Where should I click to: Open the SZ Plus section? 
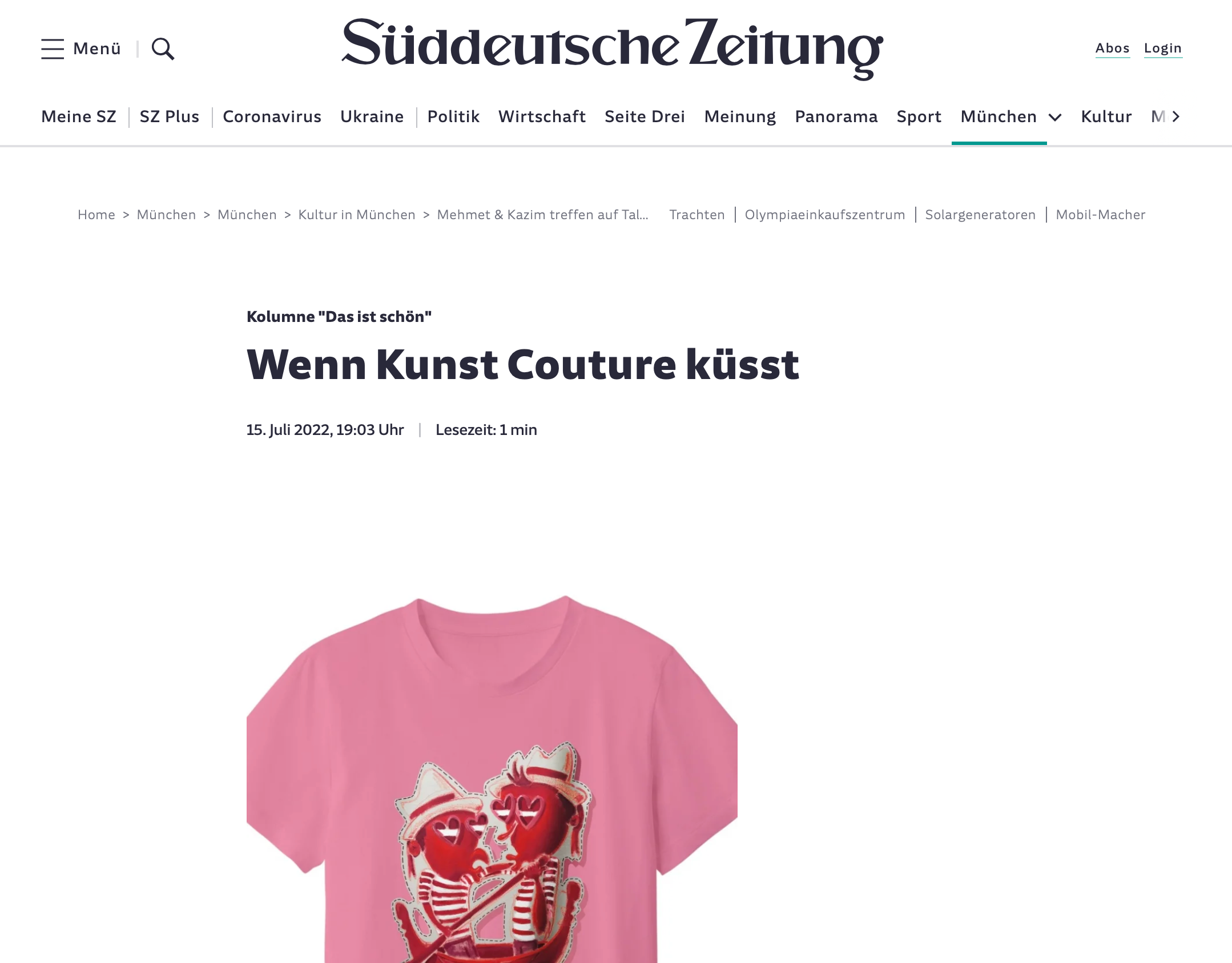[x=170, y=116]
